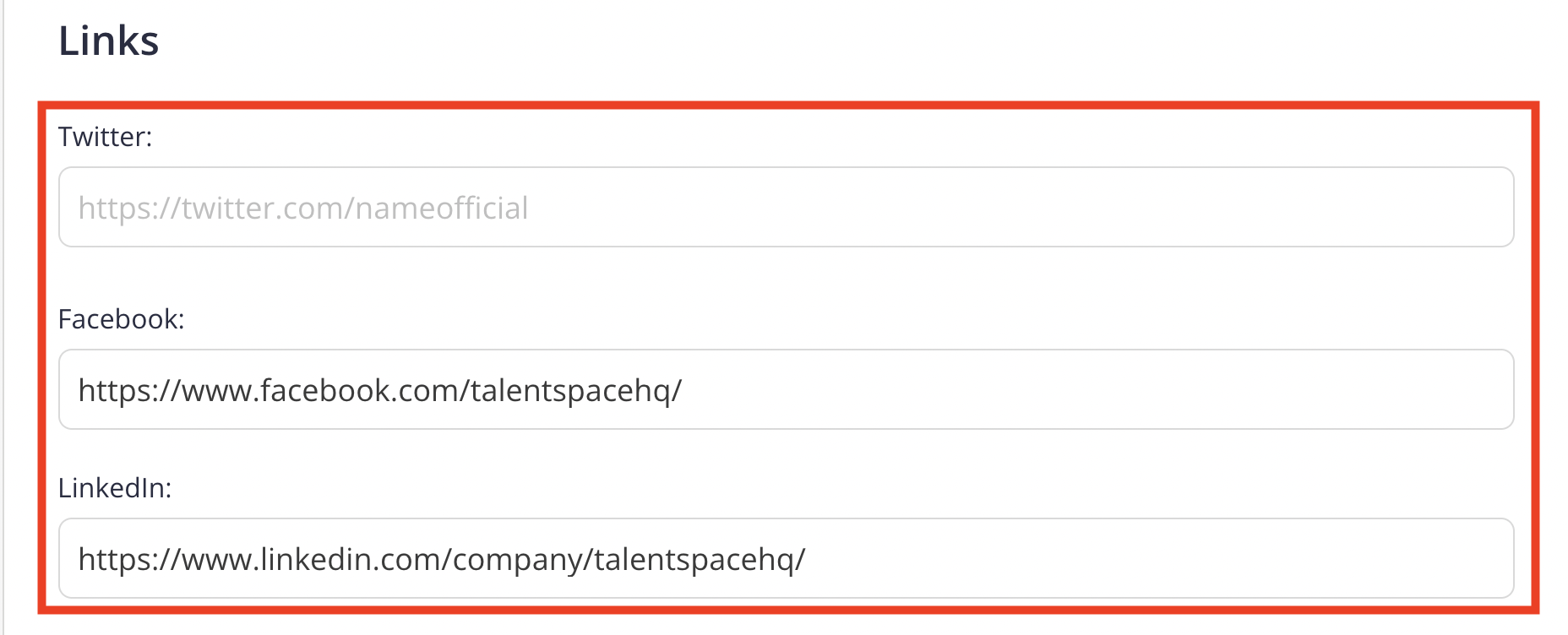Screen dimensions: 1568x635
Task: Click the "Twitter:" field label
Action: point(105,137)
